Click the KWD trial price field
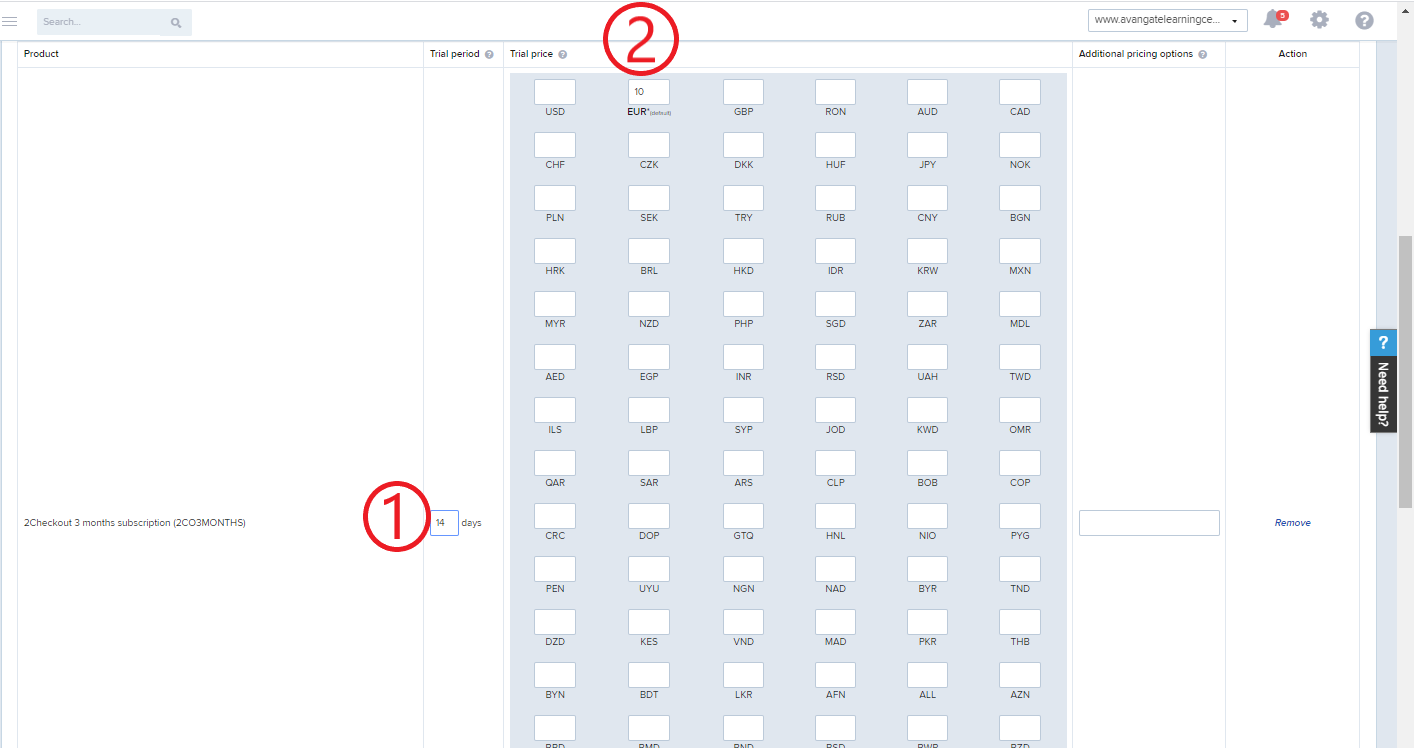This screenshot has height=748, width=1414. (x=928, y=410)
